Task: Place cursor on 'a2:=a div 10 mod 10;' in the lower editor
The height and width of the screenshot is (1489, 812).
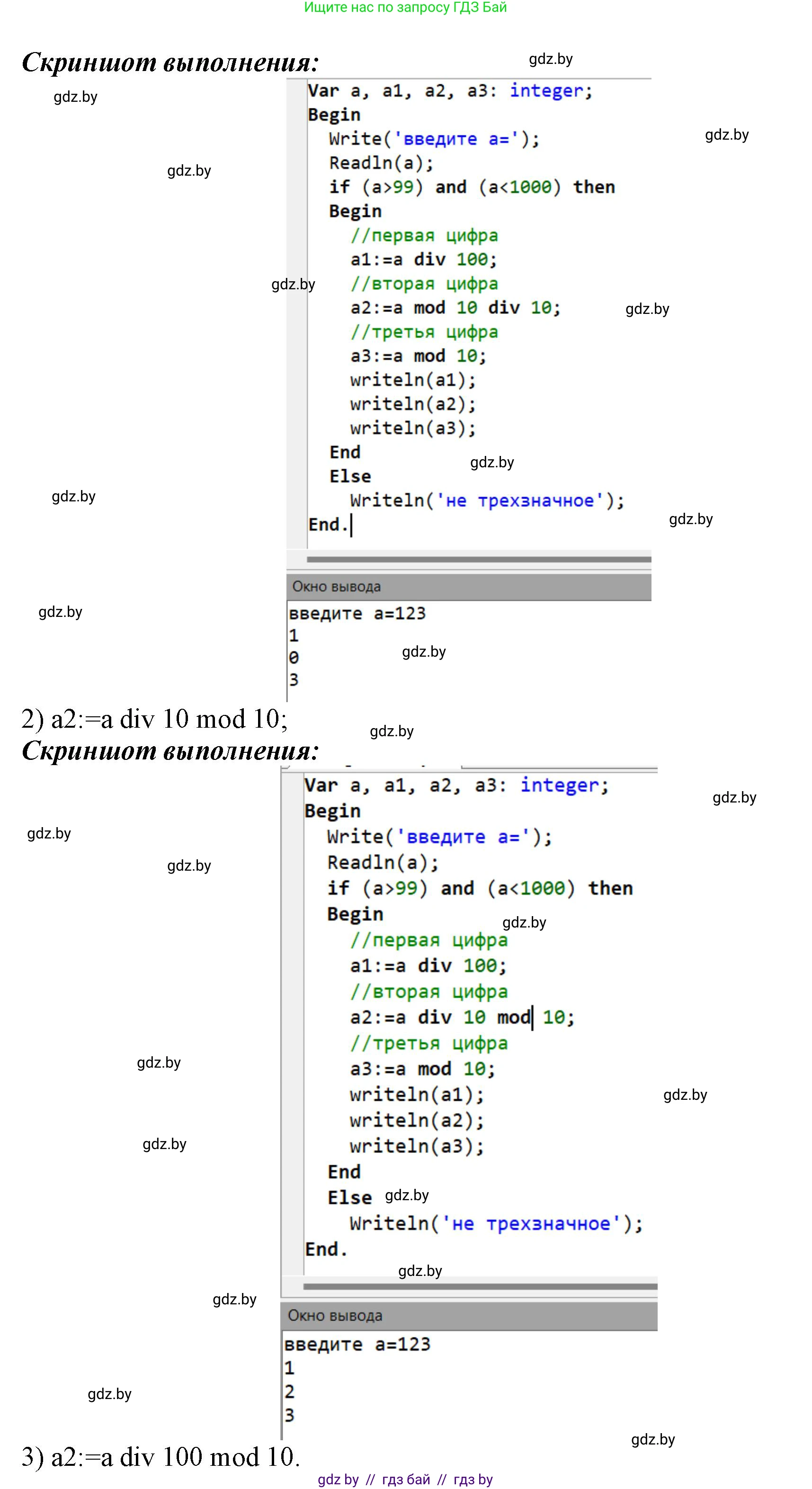Action: tap(462, 1017)
